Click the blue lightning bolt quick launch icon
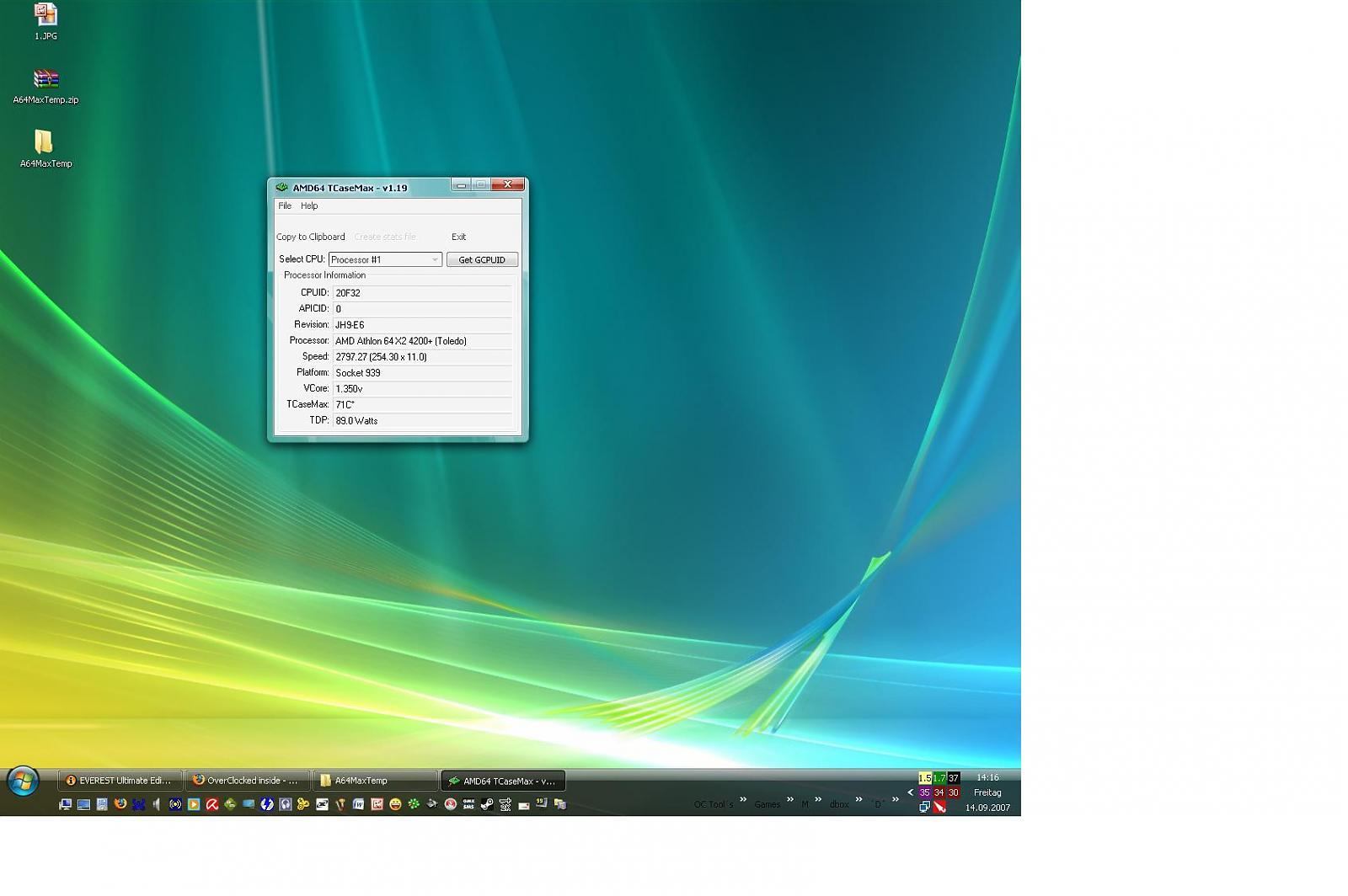 (x=267, y=804)
